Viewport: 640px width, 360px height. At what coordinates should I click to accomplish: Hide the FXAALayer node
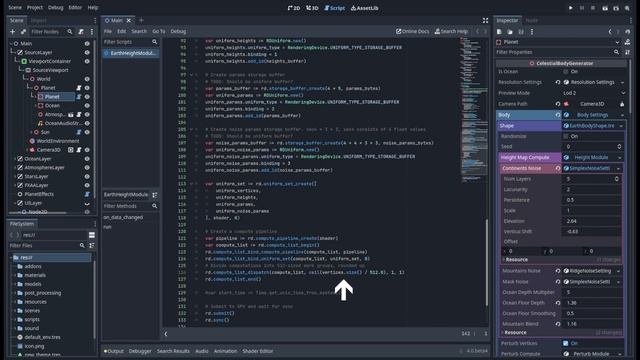(87, 185)
